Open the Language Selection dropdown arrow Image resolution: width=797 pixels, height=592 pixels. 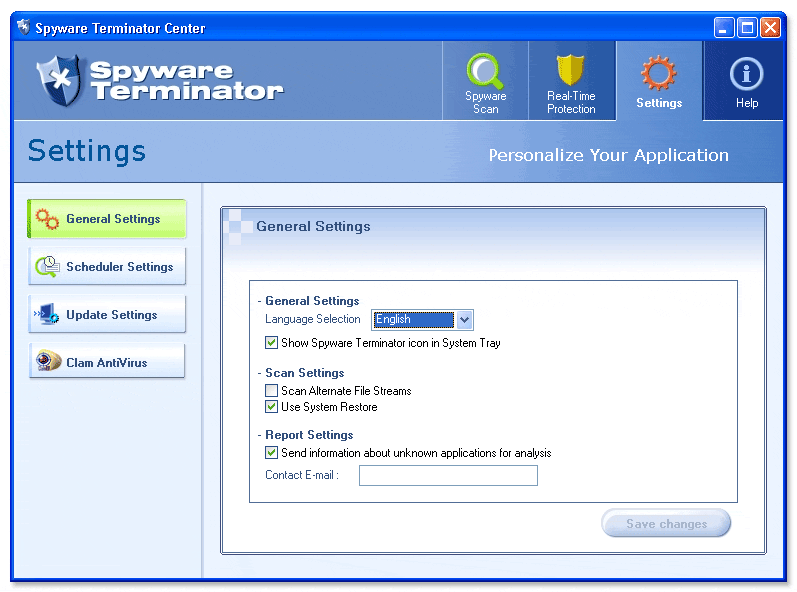pyautogui.click(x=464, y=320)
